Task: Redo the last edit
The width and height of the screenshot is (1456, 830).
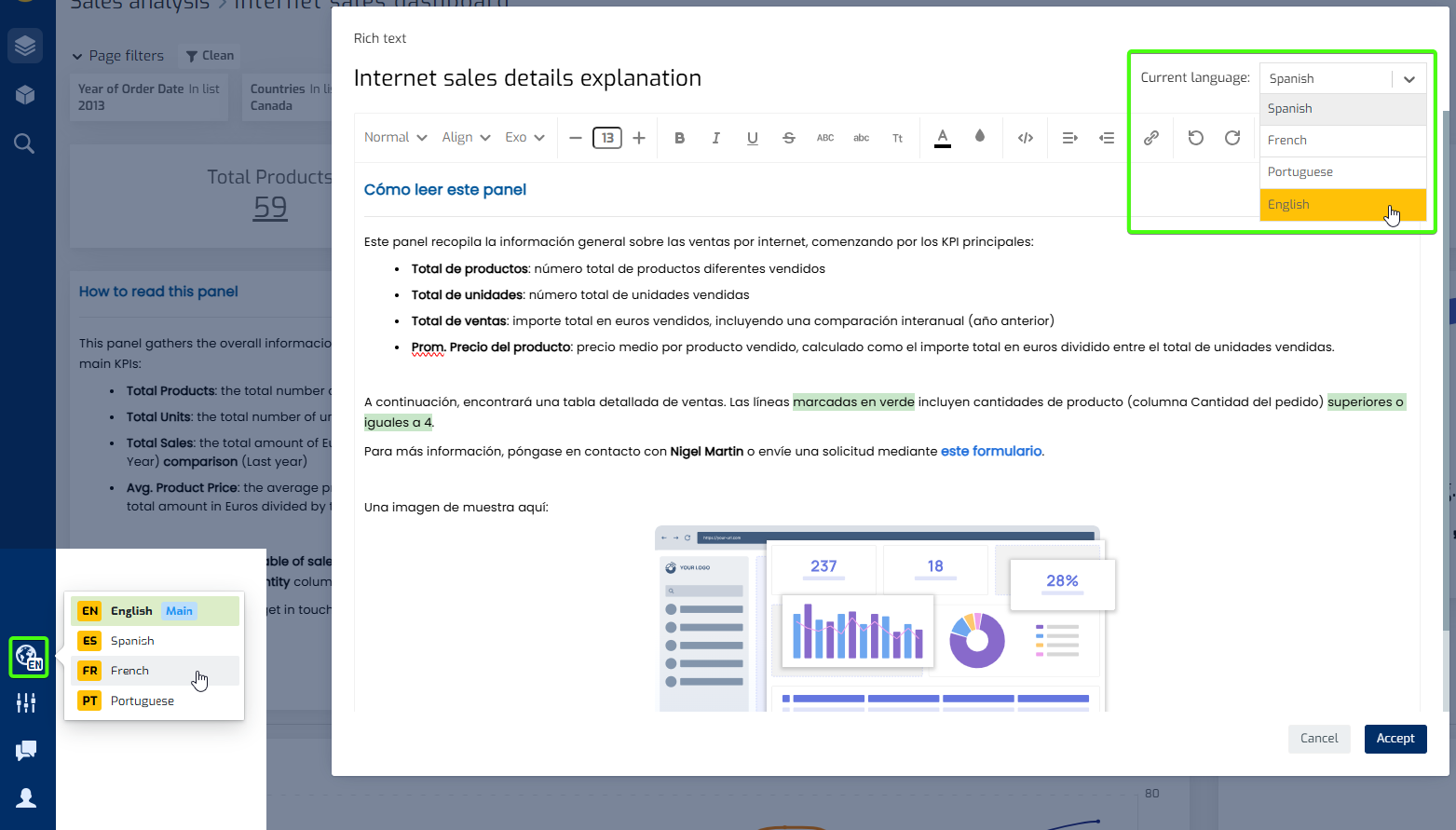Action: [1231, 138]
